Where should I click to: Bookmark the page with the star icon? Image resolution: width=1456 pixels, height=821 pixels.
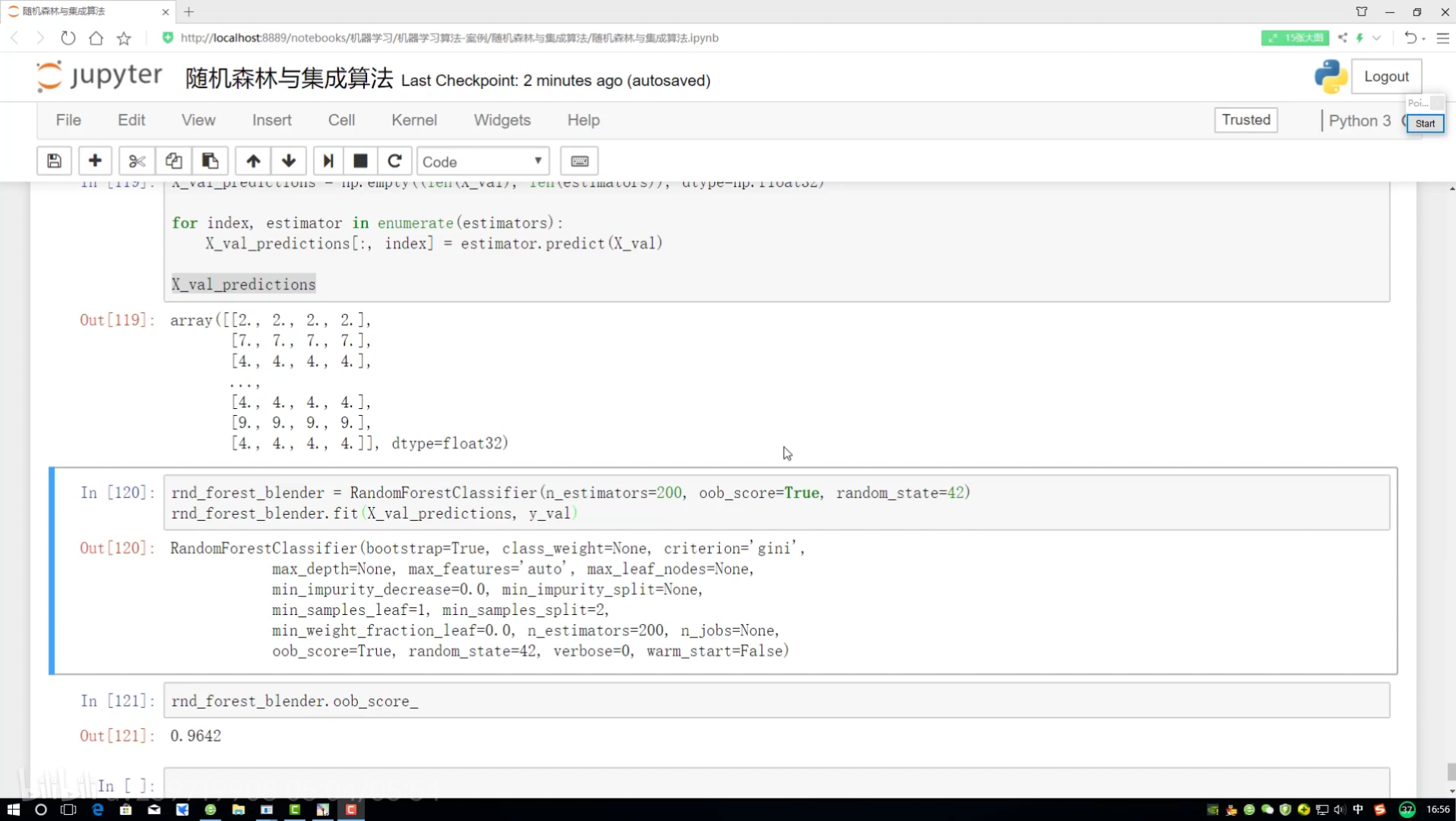coord(124,38)
